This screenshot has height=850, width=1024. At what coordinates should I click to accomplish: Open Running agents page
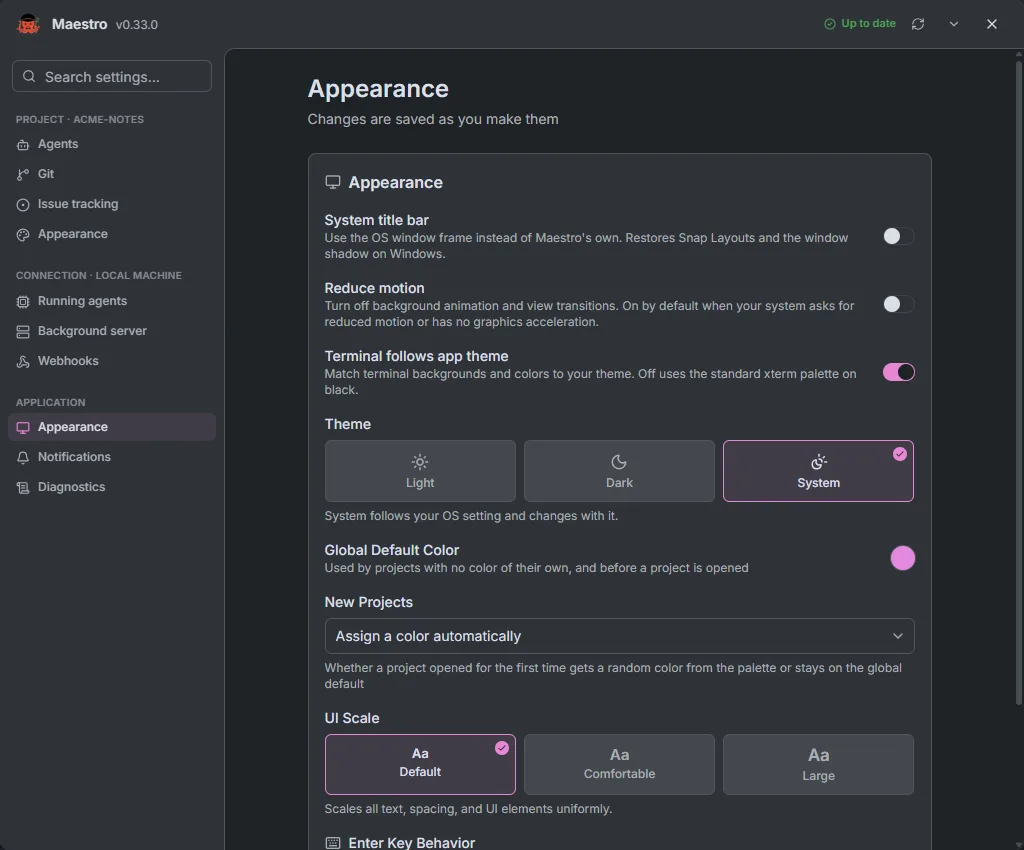(112, 301)
